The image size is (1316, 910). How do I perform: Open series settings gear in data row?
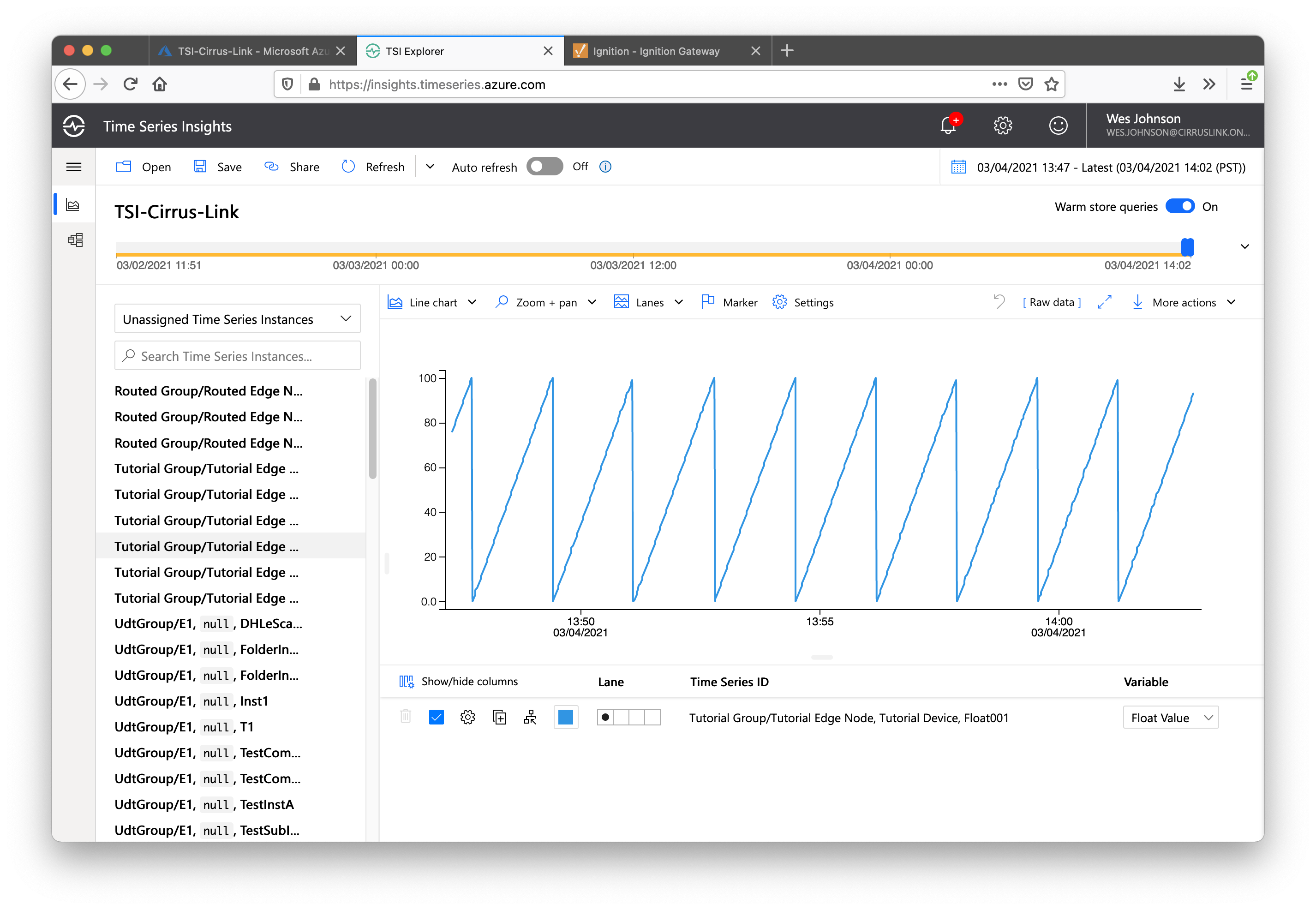pos(467,717)
